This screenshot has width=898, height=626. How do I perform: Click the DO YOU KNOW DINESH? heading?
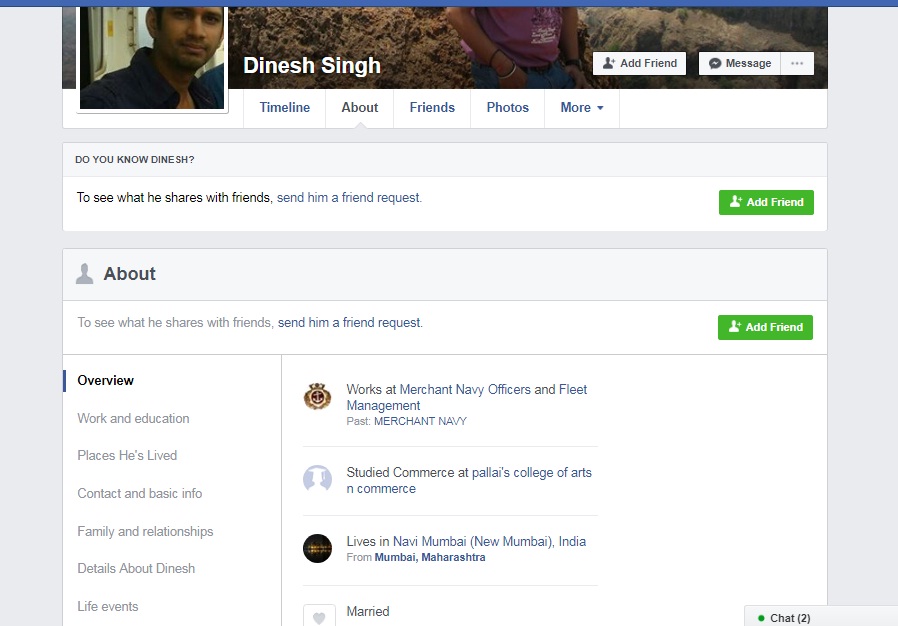[135, 160]
